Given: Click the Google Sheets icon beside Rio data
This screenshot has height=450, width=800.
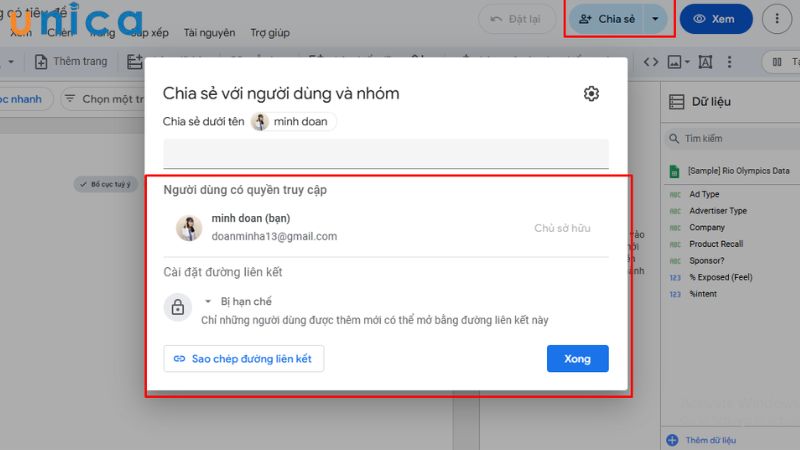Looking at the screenshot, I should [674, 171].
